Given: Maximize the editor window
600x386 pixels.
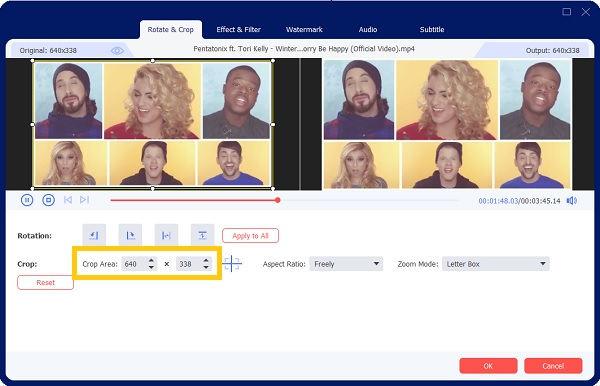Looking at the screenshot, I should click(x=567, y=11).
